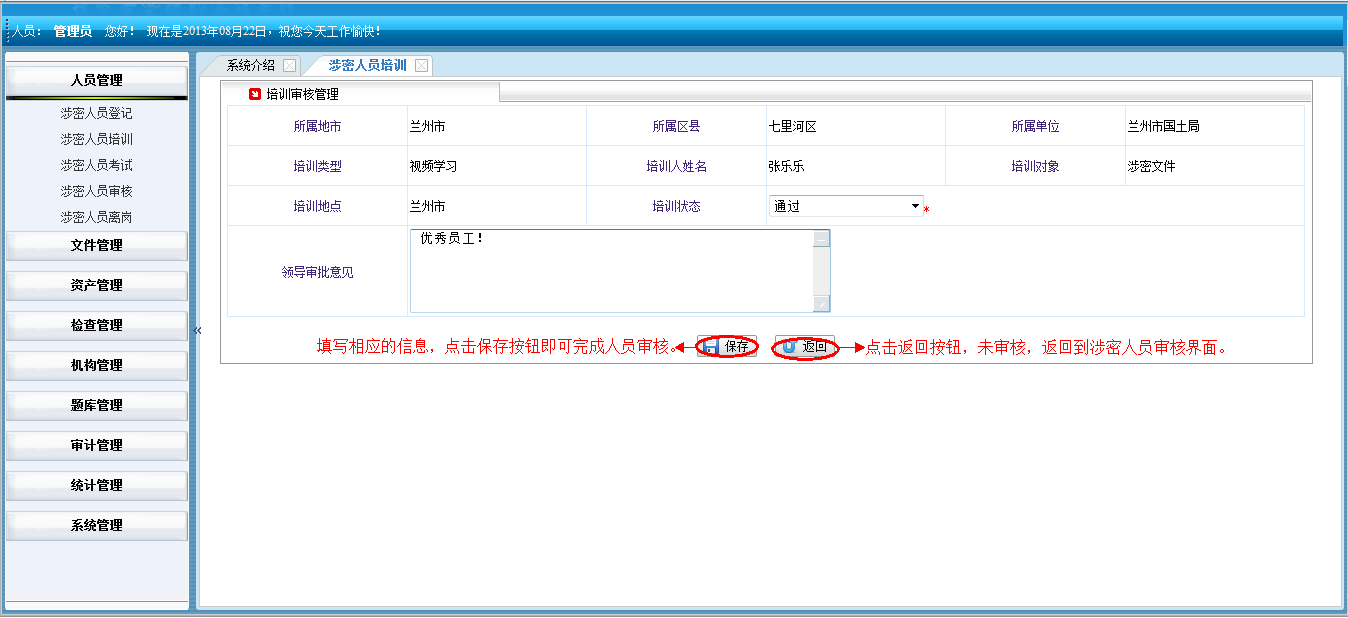Viewport: 1348px width, 618px height.
Task: Click the 培训状态 label
Action: click(676, 207)
